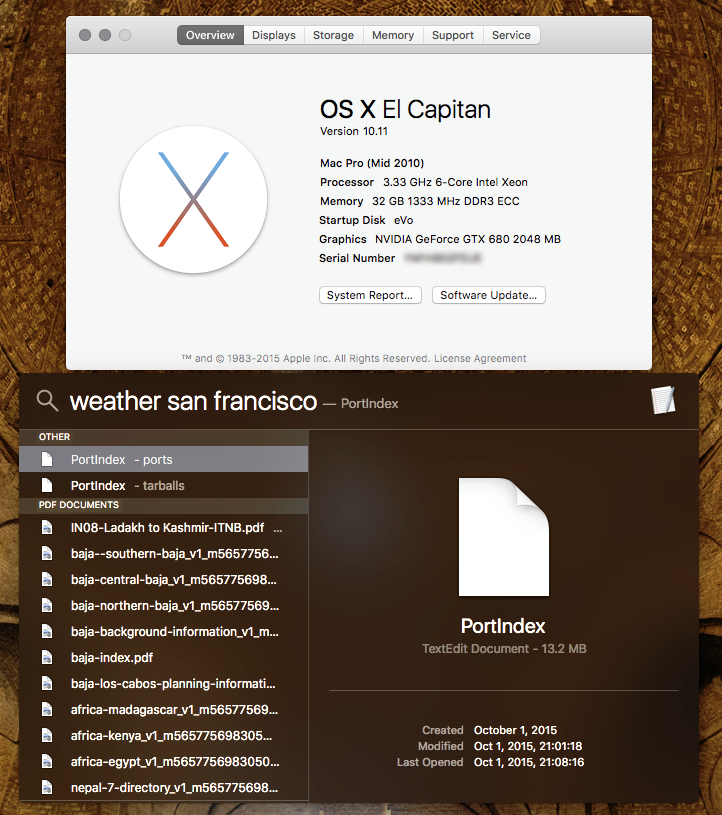This screenshot has height=815, width=722.
Task: Open baja-background-information PDF result
Action: [164, 632]
